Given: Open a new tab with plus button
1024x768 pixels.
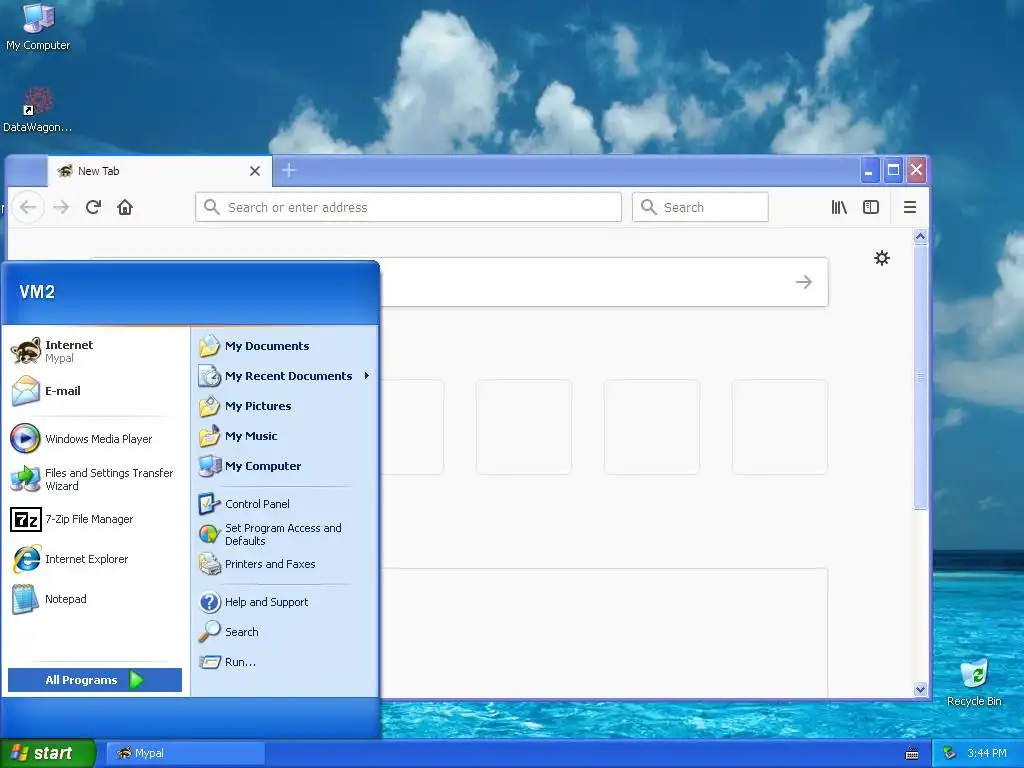Looking at the screenshot, I should coord(289,170).
